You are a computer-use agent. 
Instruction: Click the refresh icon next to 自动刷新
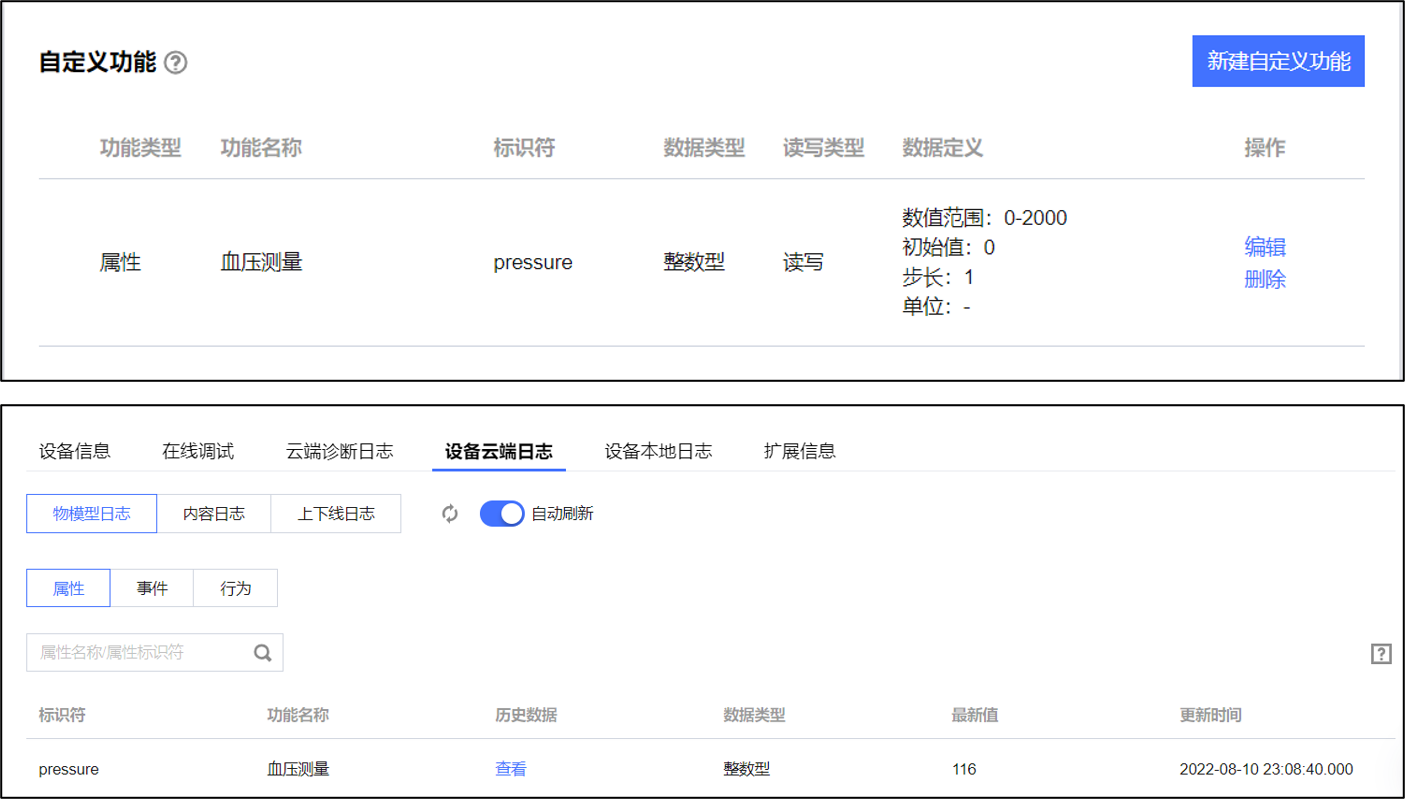tap(450, 513)
